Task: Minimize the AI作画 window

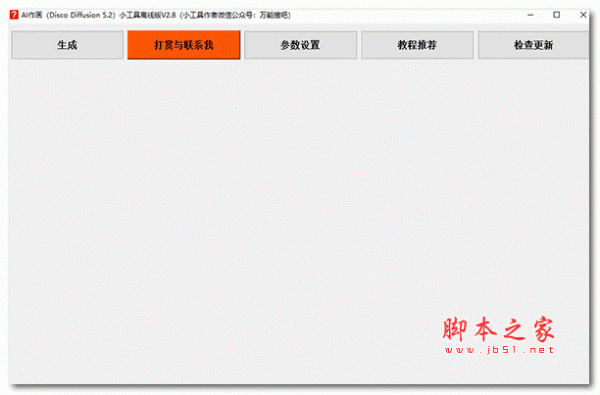Action: point(530,15)
